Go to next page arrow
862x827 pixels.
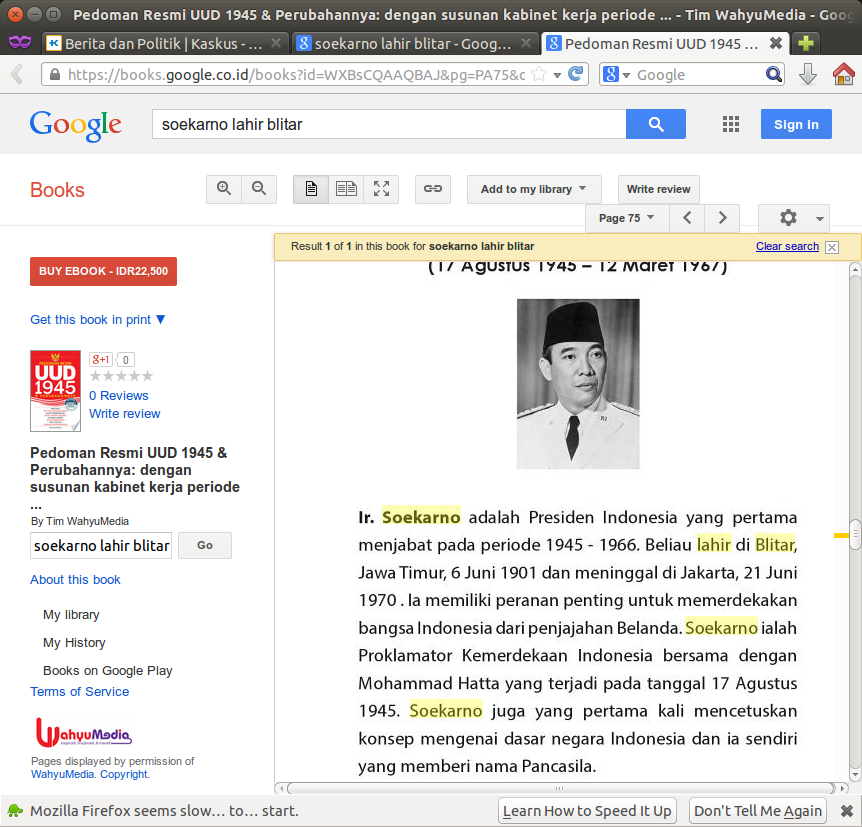(722, 218)
